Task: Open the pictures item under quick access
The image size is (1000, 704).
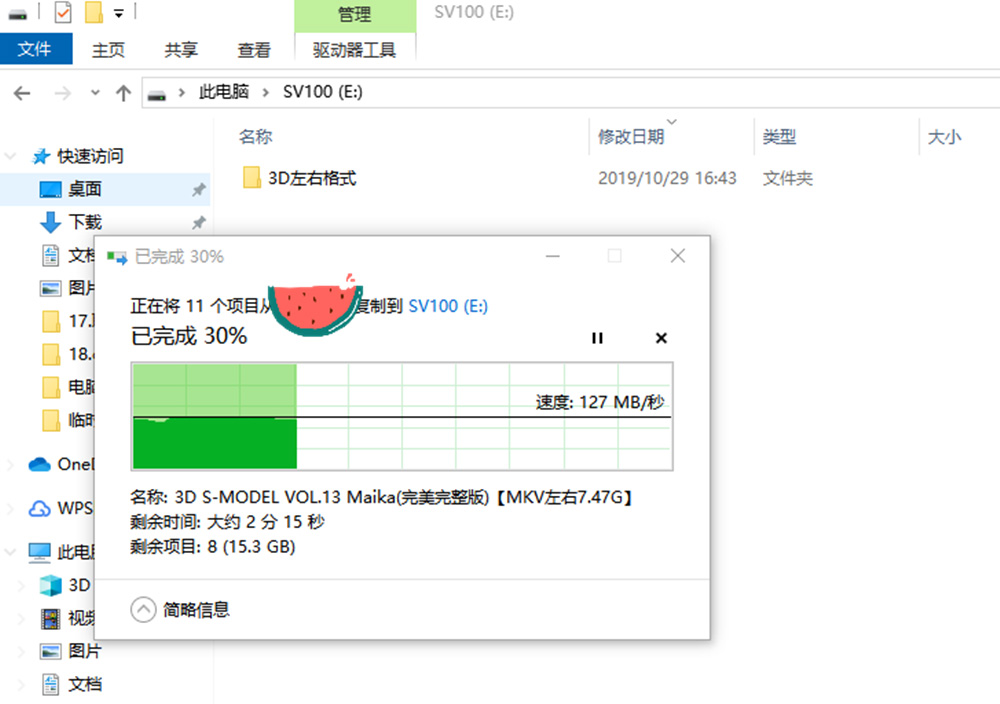Action: pos(67,288)
